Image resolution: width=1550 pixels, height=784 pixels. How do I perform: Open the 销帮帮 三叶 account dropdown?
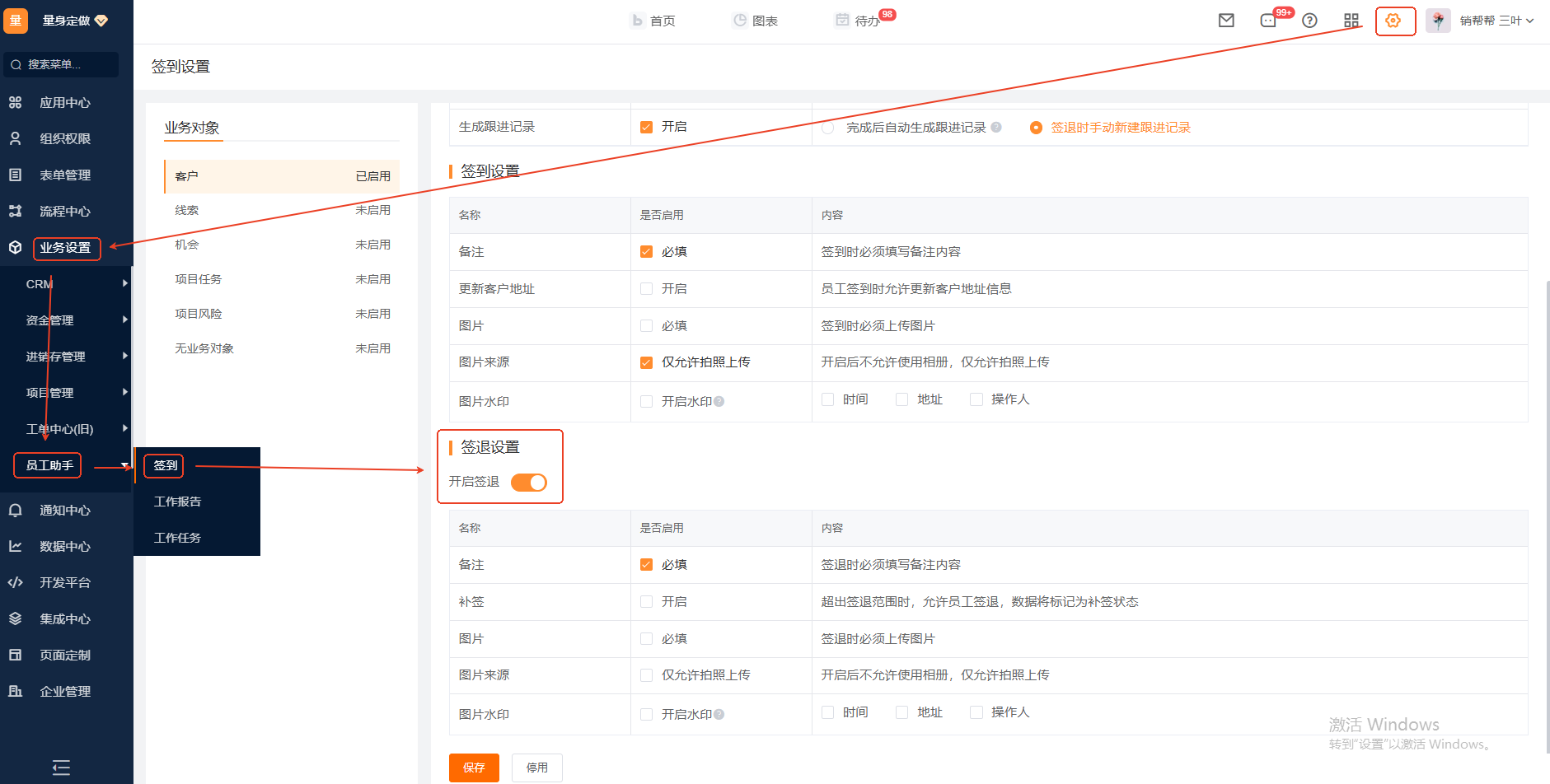(1496, 21)
